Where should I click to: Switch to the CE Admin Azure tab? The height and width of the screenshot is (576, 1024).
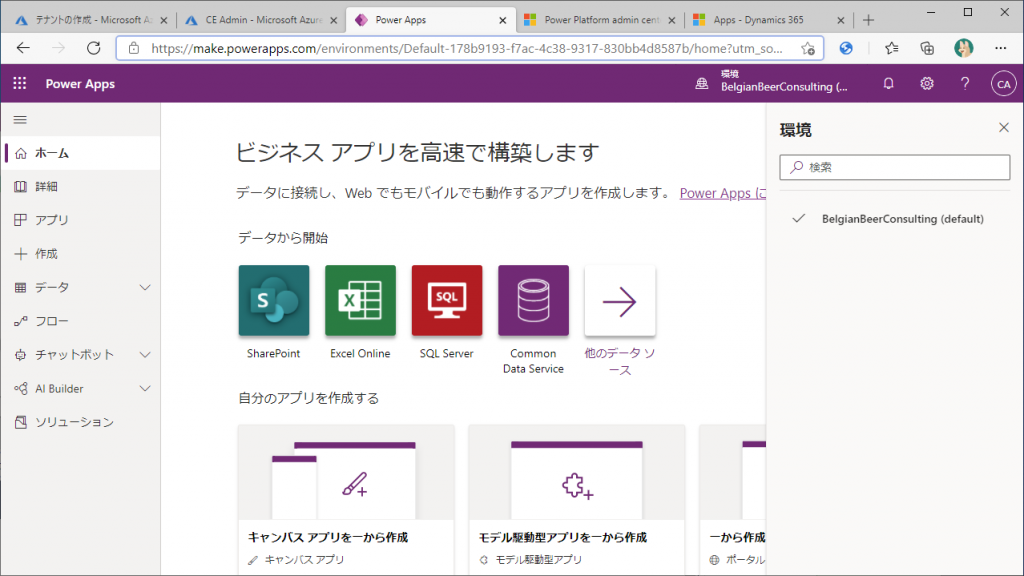pos(260,20)
